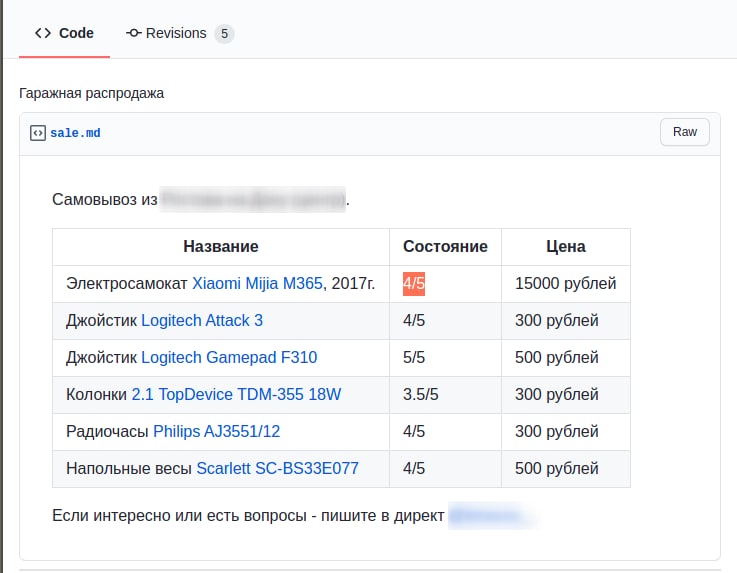Open the Revisions tab

[180, 33]
